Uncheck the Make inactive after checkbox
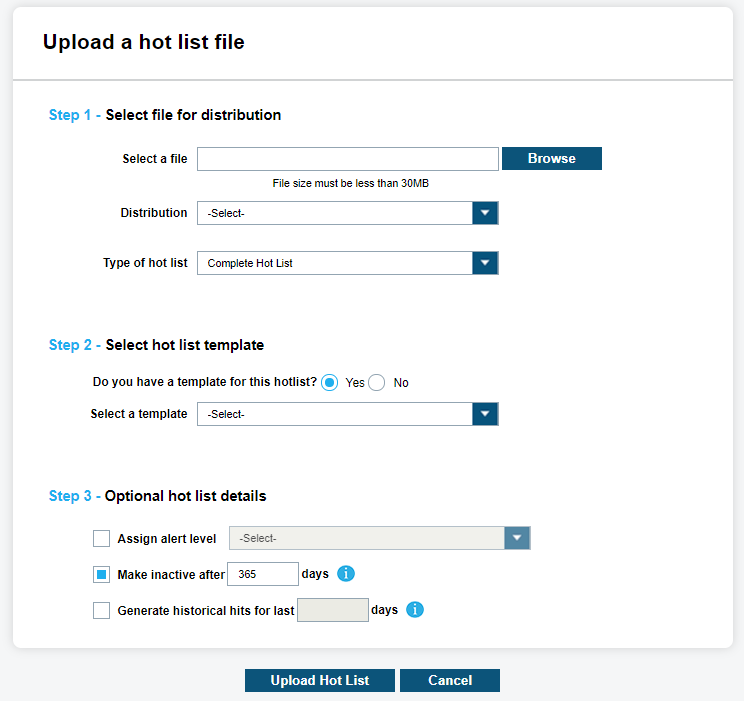744x701 pixels. 101,575
